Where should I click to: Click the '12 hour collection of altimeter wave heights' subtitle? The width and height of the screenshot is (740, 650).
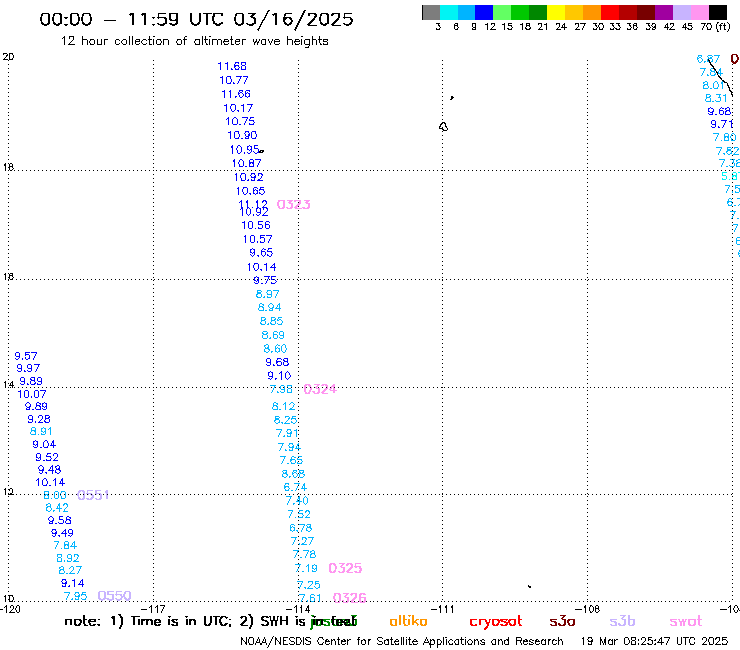[194, 41]
